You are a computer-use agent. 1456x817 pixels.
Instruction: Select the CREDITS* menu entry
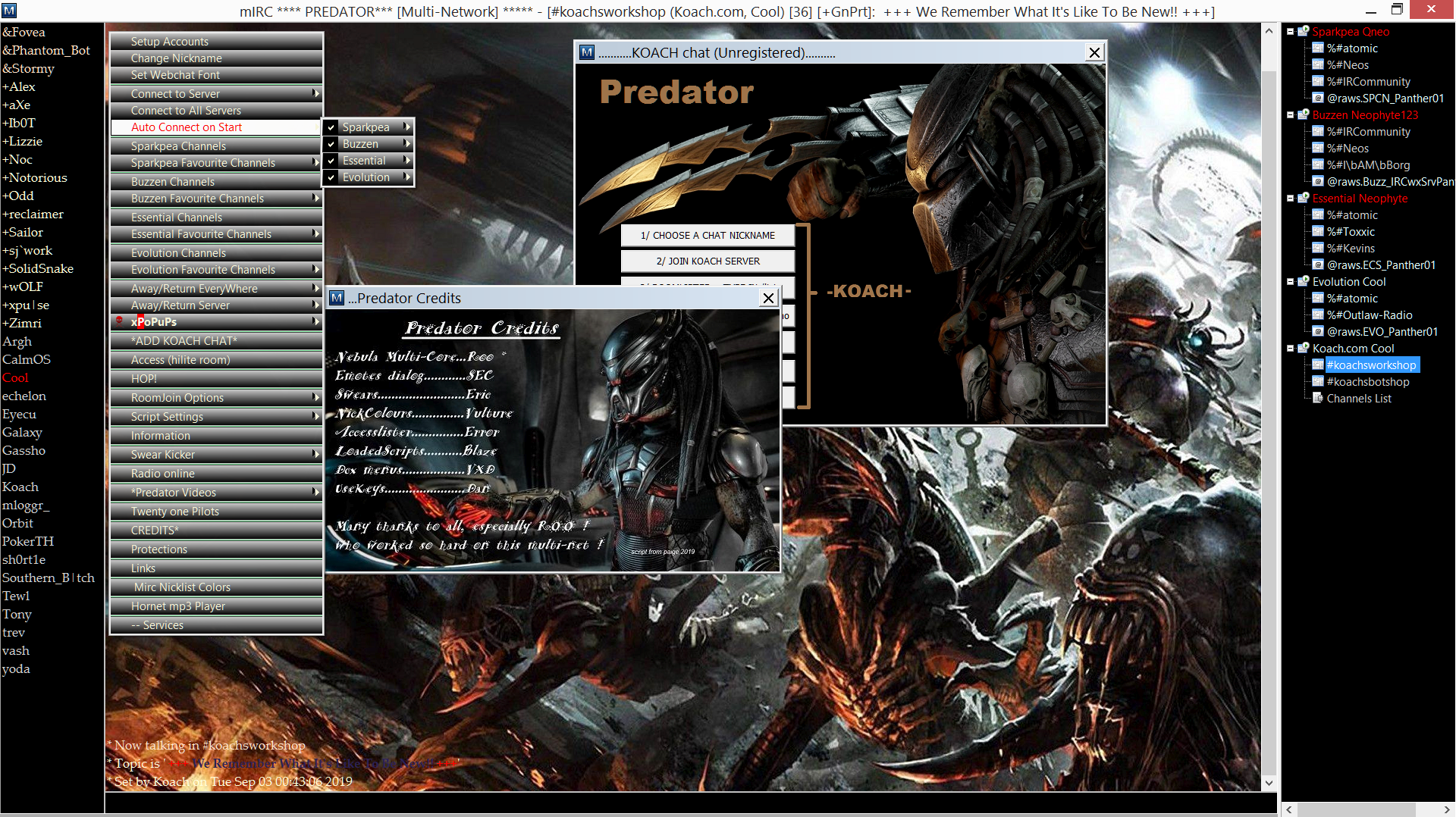[x=216, y=530]
